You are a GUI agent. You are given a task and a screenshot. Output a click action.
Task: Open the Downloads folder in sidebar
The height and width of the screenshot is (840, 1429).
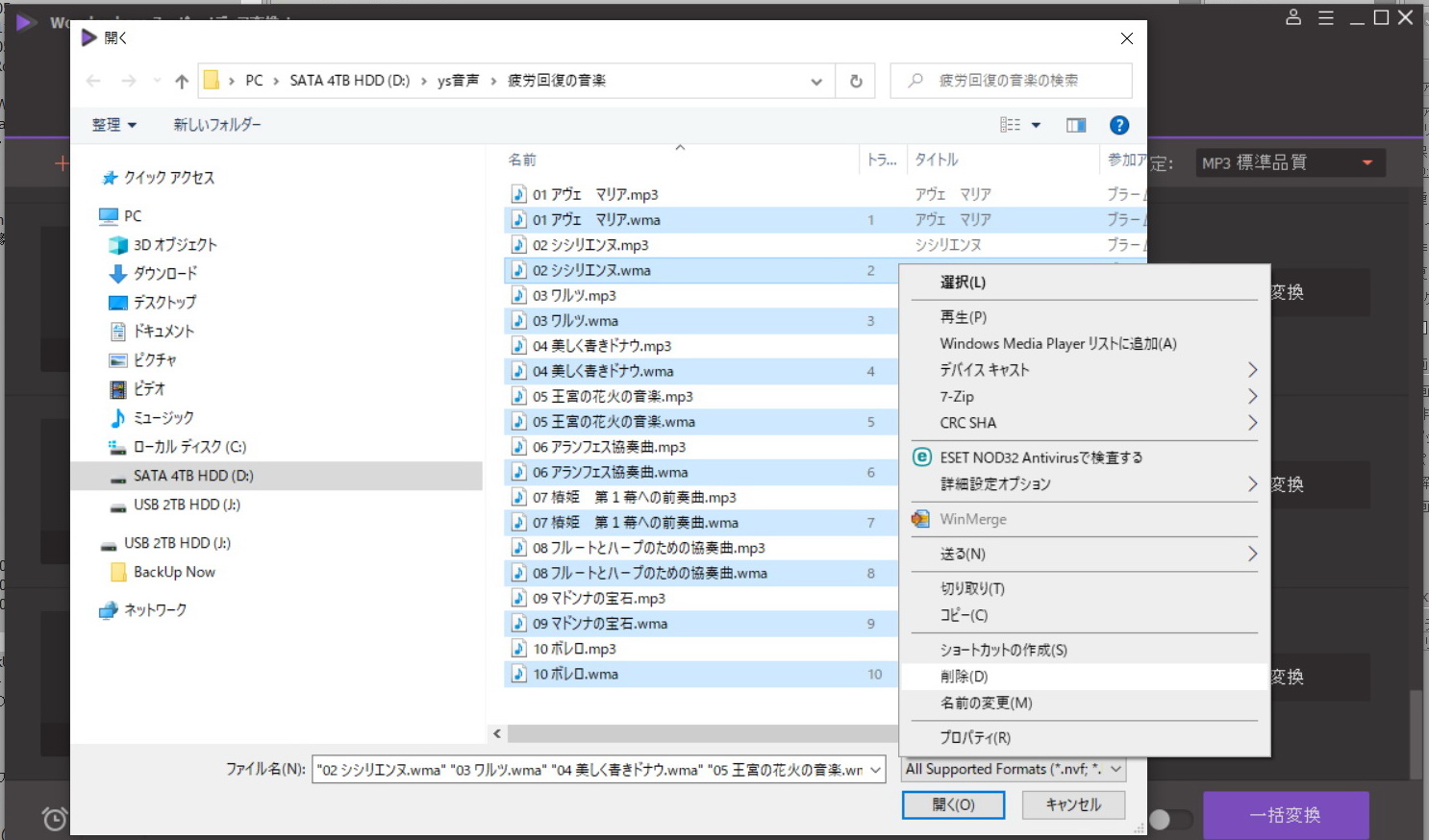[164, 273]
